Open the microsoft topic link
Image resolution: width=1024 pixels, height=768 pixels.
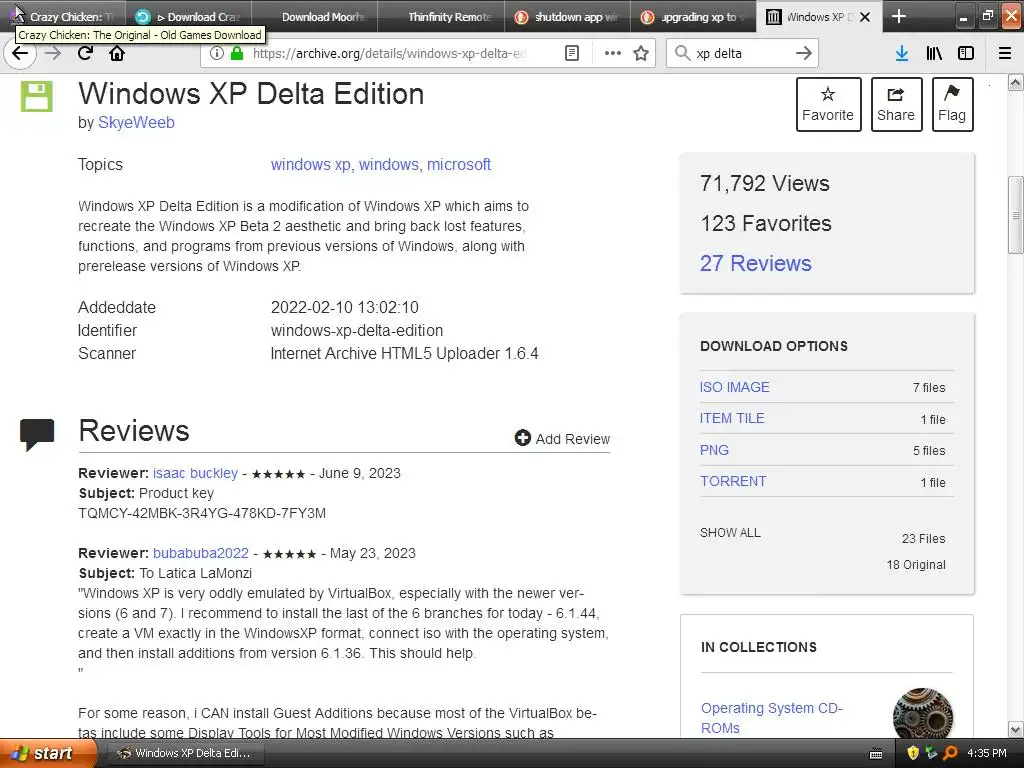coord(458,165)
